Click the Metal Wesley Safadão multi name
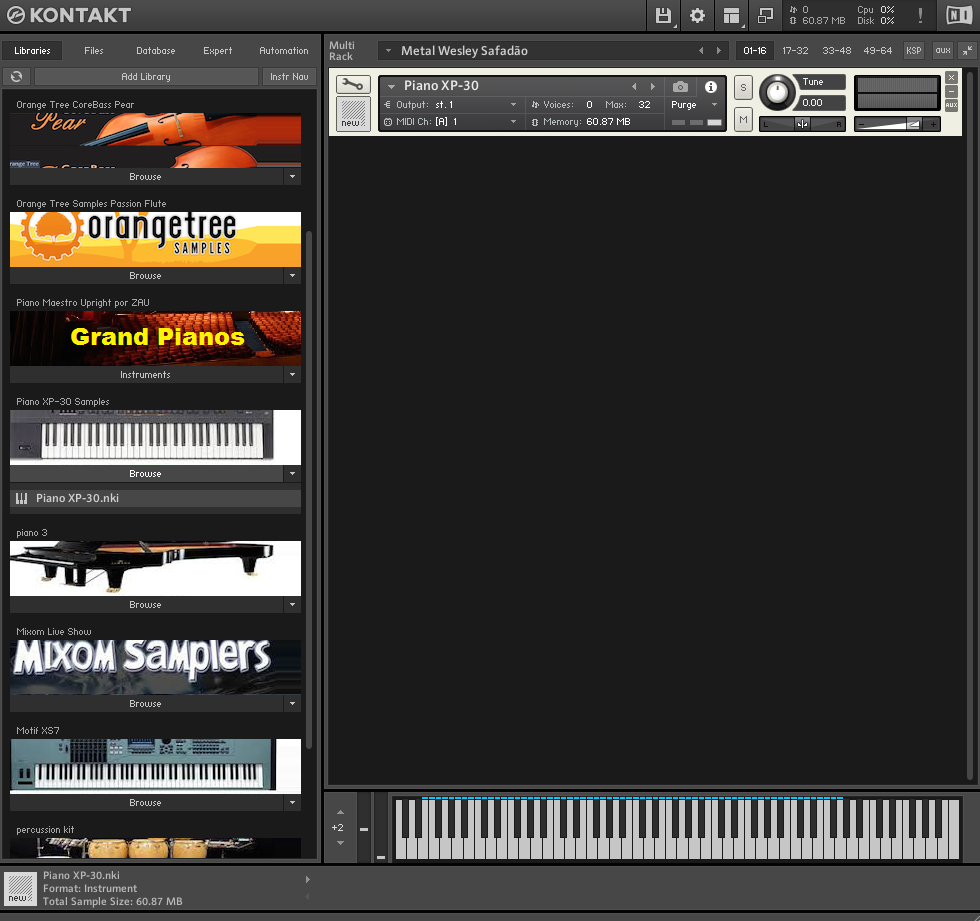Viewport: 980px width, 921px height. pyautogui.click(x=464, y=51)
